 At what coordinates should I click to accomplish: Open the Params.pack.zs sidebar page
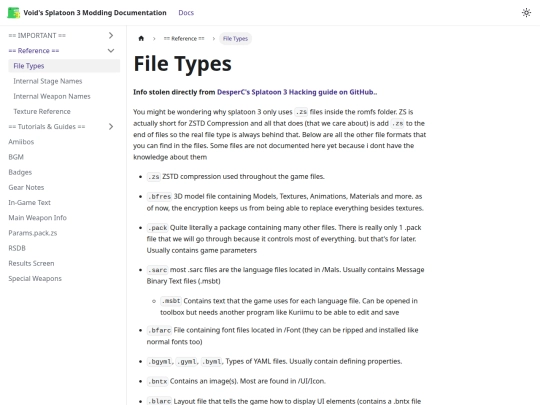[33, 232]
